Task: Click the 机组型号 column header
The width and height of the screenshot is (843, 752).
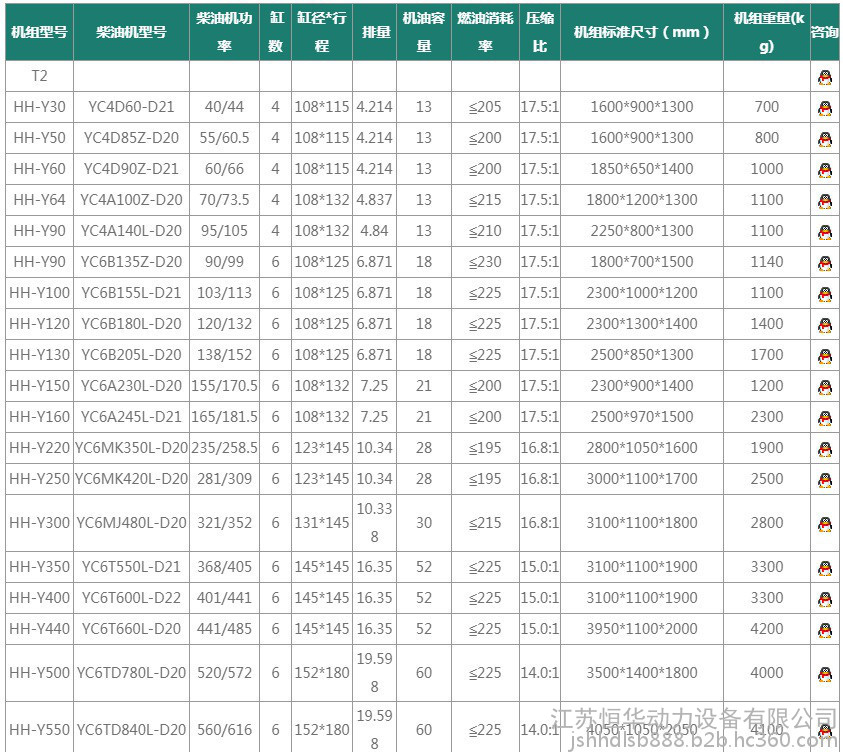Action: 39,32
